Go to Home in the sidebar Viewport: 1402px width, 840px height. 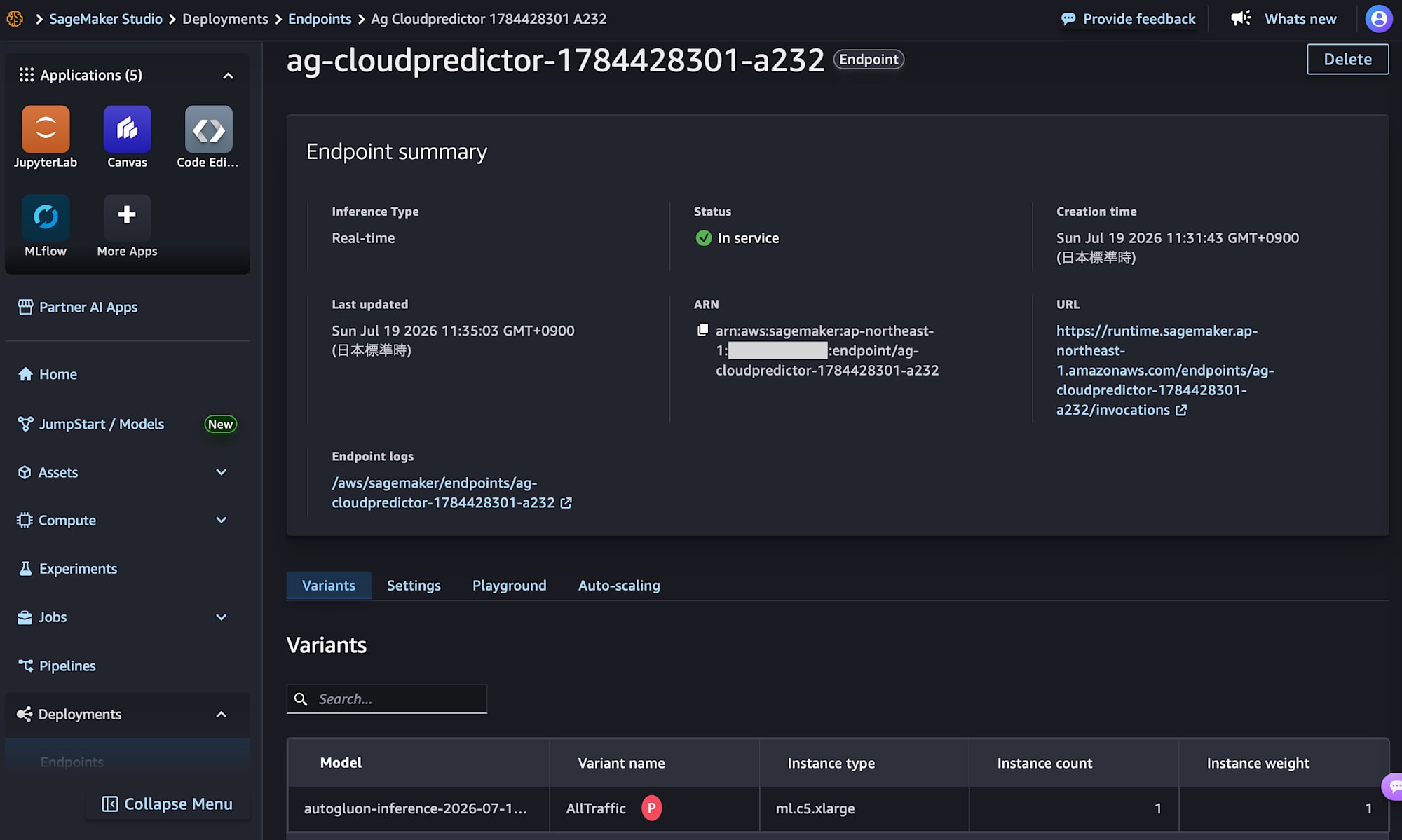click(x=58, y=374)
